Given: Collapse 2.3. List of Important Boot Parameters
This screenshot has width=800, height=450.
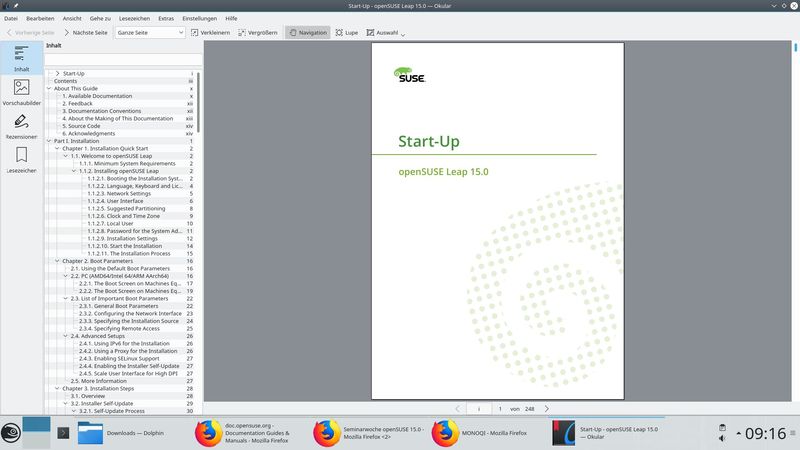Looking at the screenshot, I should click(x=65, y=298).
